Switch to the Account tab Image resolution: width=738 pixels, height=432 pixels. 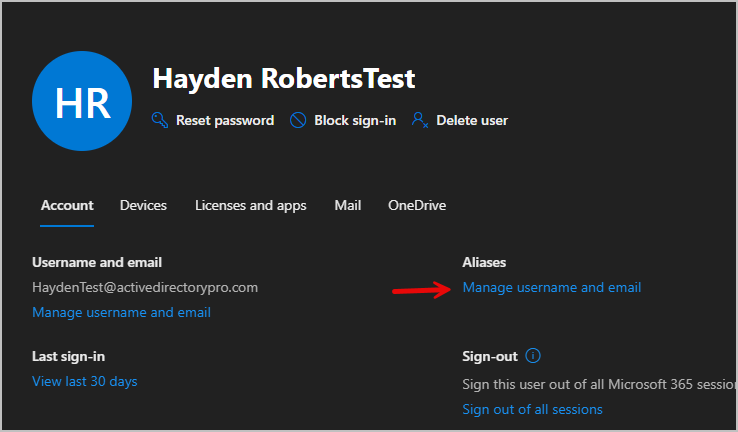pos(67,205)
